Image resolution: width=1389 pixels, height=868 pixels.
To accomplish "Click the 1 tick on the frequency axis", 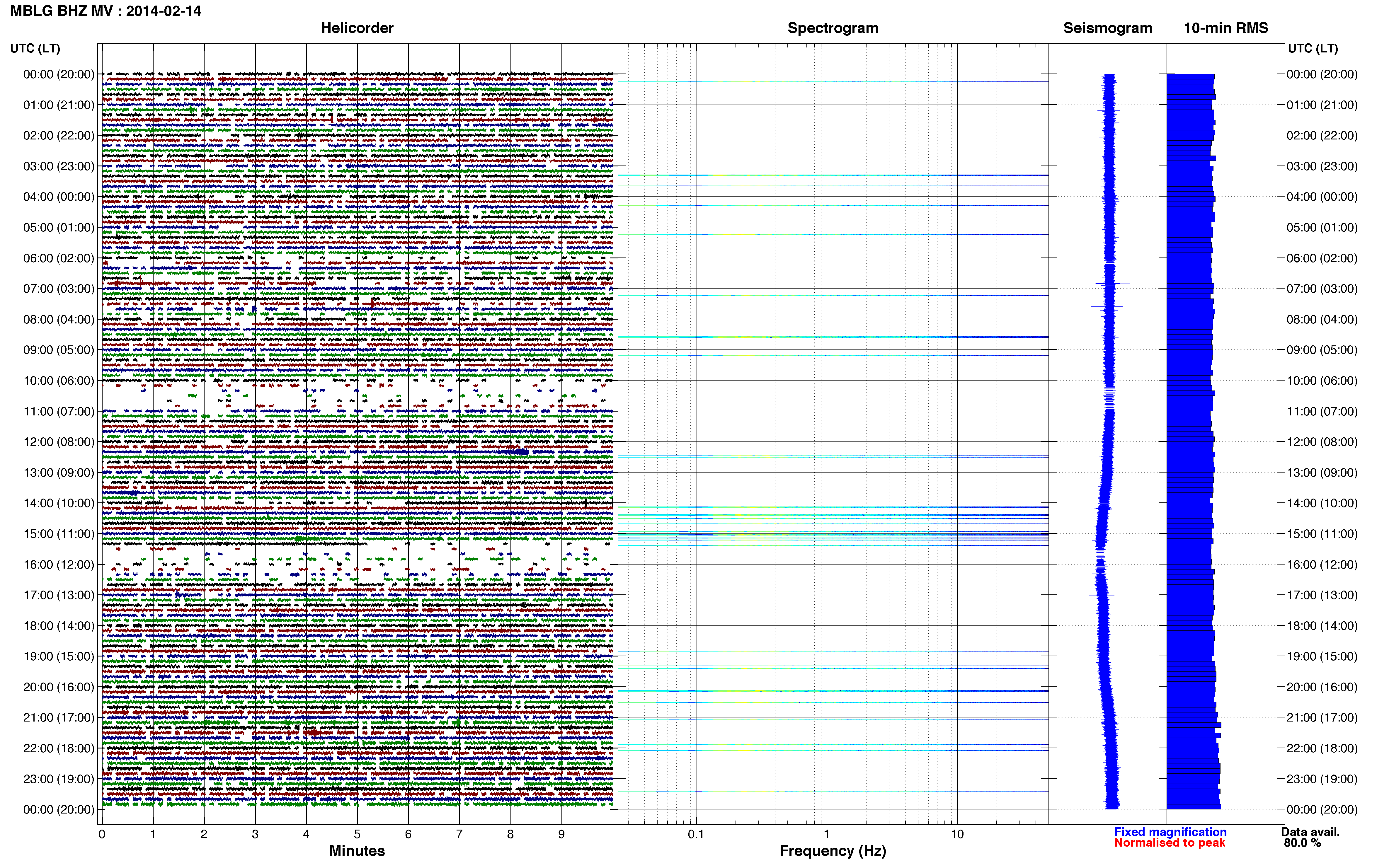I will (x=826, y=834).
